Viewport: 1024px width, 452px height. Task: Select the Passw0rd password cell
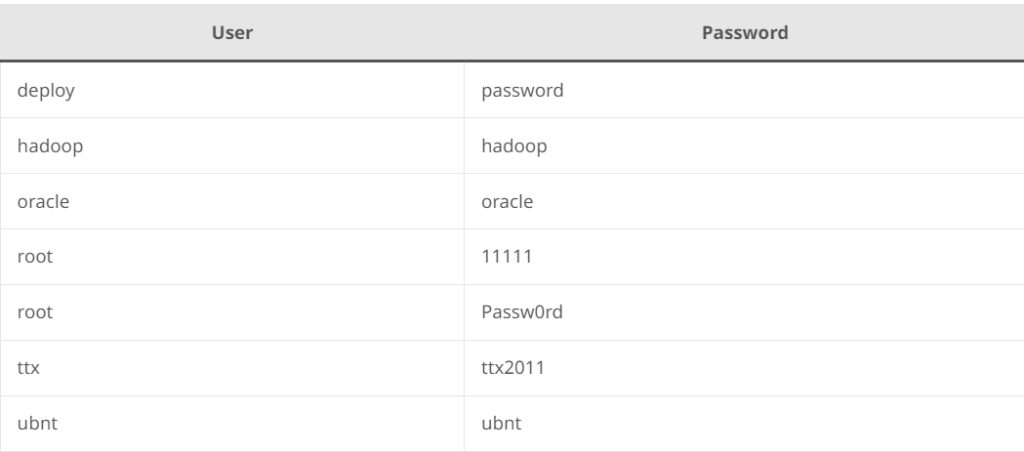744,312
